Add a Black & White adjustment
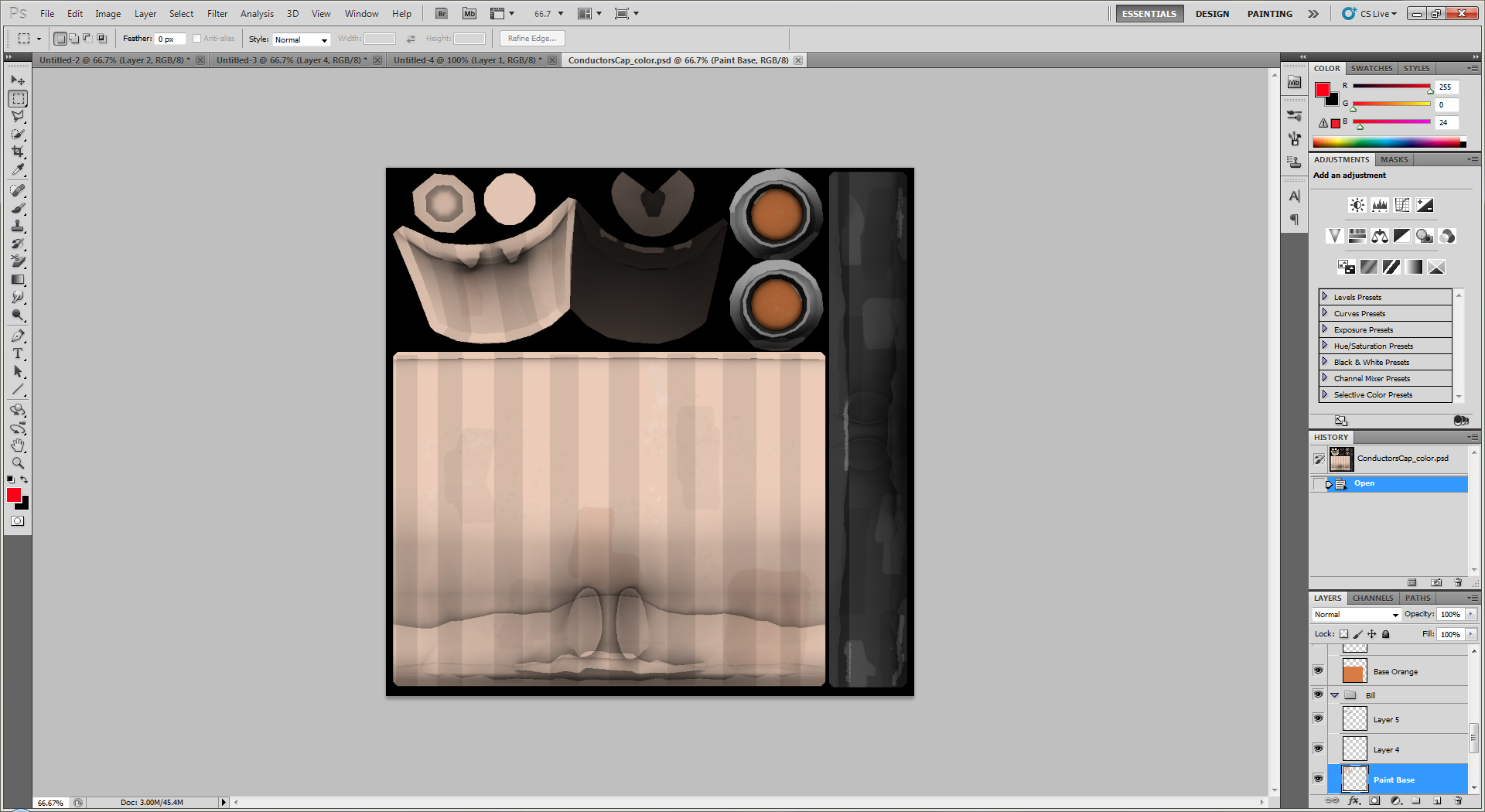Screen dimensions: 1485x812 (1402, 236)
